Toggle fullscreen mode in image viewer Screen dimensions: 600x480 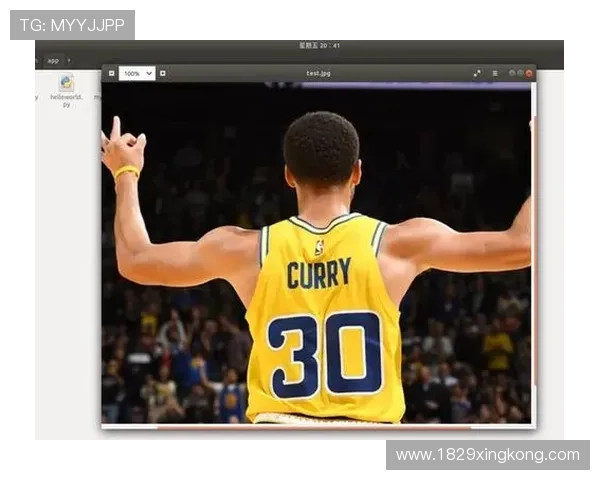click(x=477, y=73)
